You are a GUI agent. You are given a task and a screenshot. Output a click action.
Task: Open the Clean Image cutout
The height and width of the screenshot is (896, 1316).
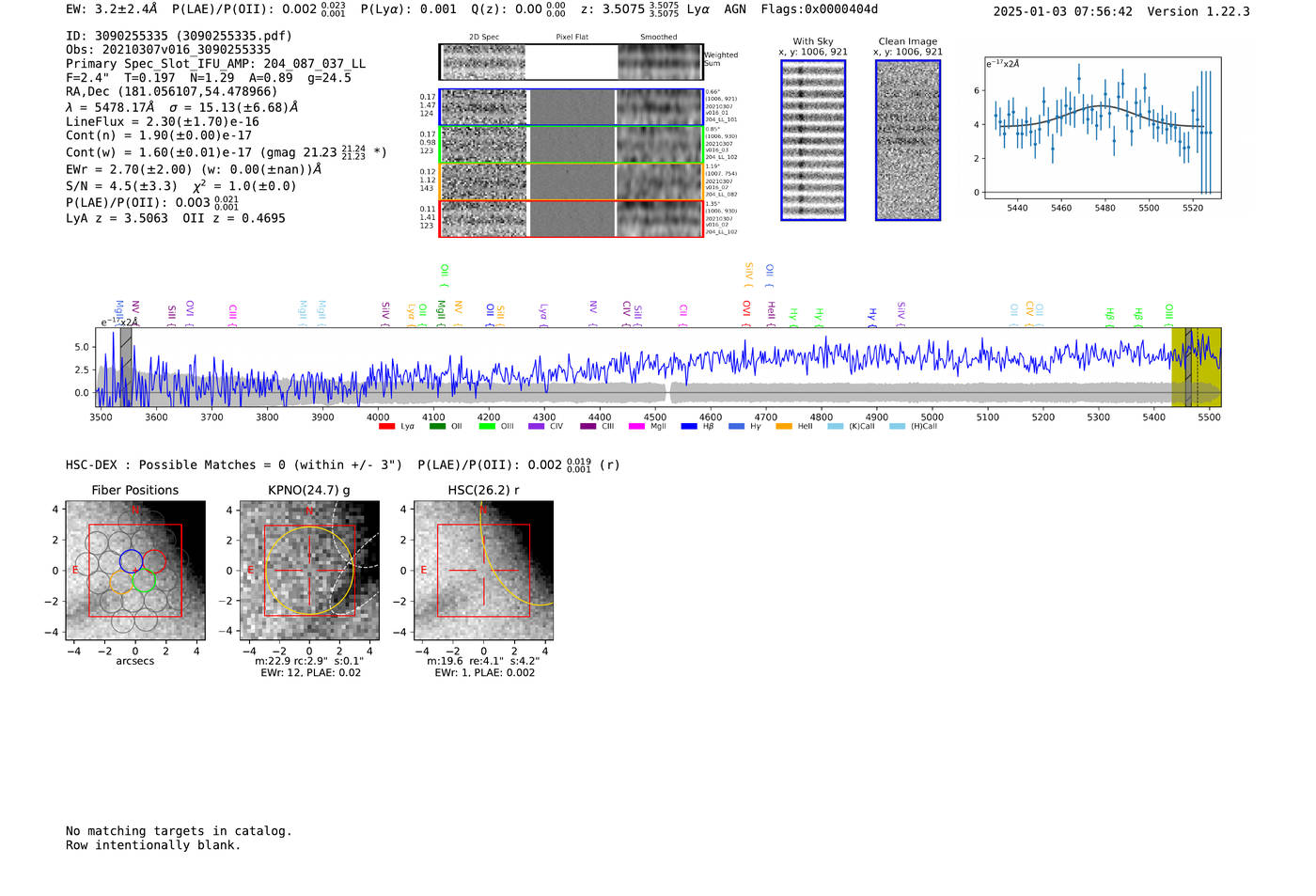pos(908,140)
